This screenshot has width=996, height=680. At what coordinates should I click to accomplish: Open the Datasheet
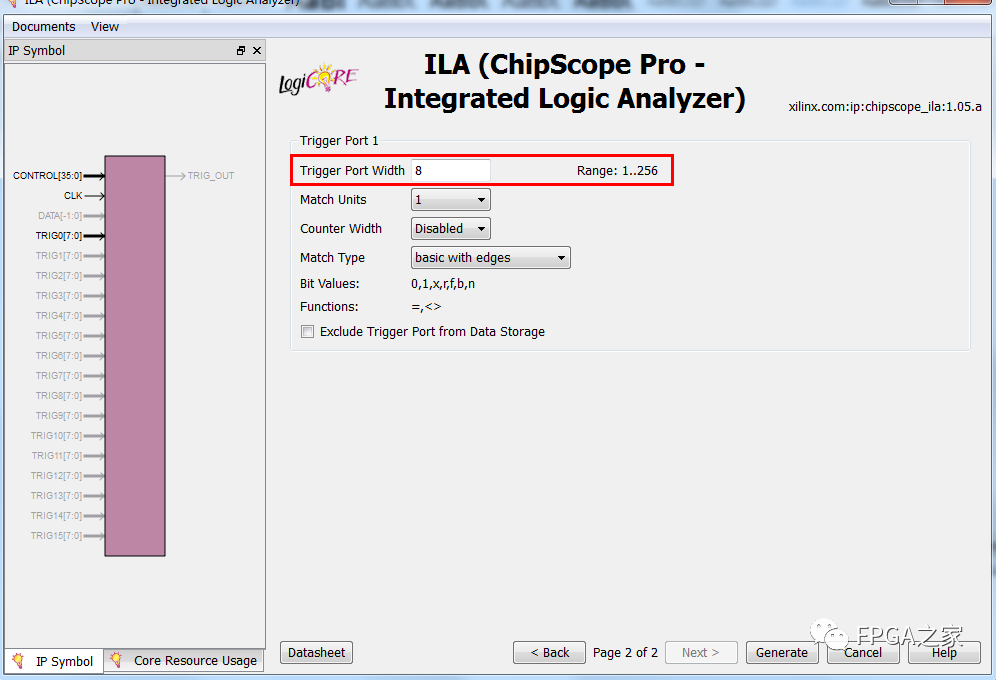pyautogui.click(x=316, y=653)
